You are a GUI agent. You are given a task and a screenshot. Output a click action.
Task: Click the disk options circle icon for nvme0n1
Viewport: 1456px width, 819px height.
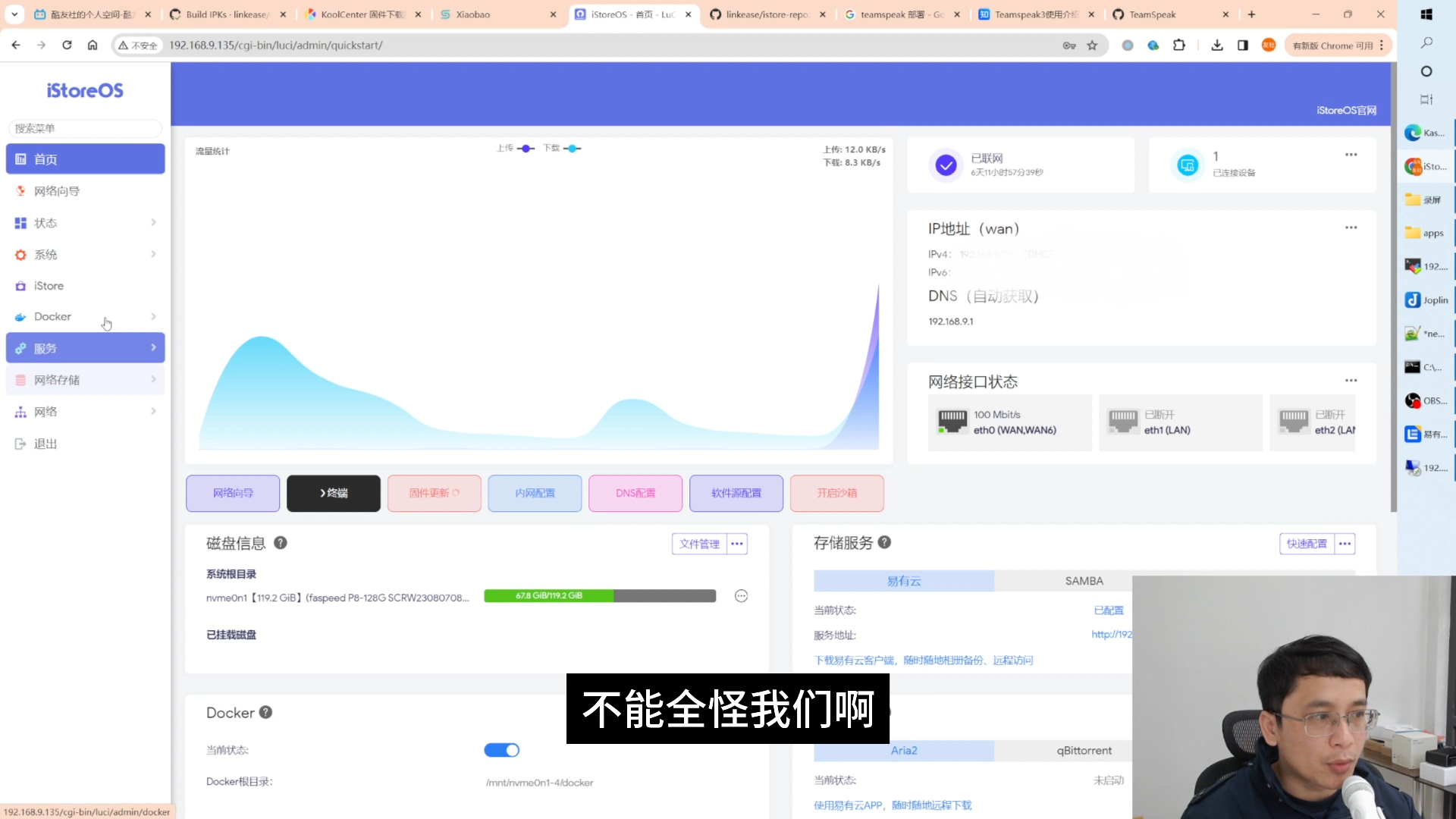tap(741, 596)
